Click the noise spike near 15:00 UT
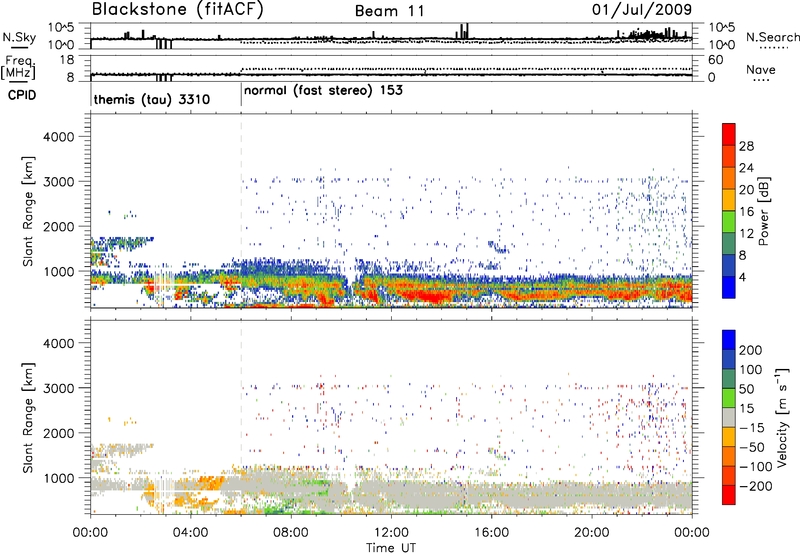800x554 pixels. tap(464, 31)
